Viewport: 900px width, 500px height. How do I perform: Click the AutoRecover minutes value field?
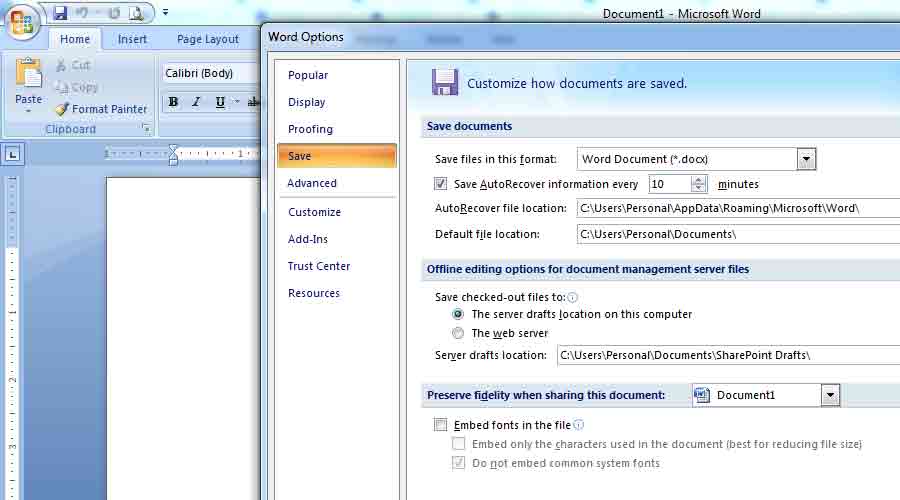[x=670, y=184]
